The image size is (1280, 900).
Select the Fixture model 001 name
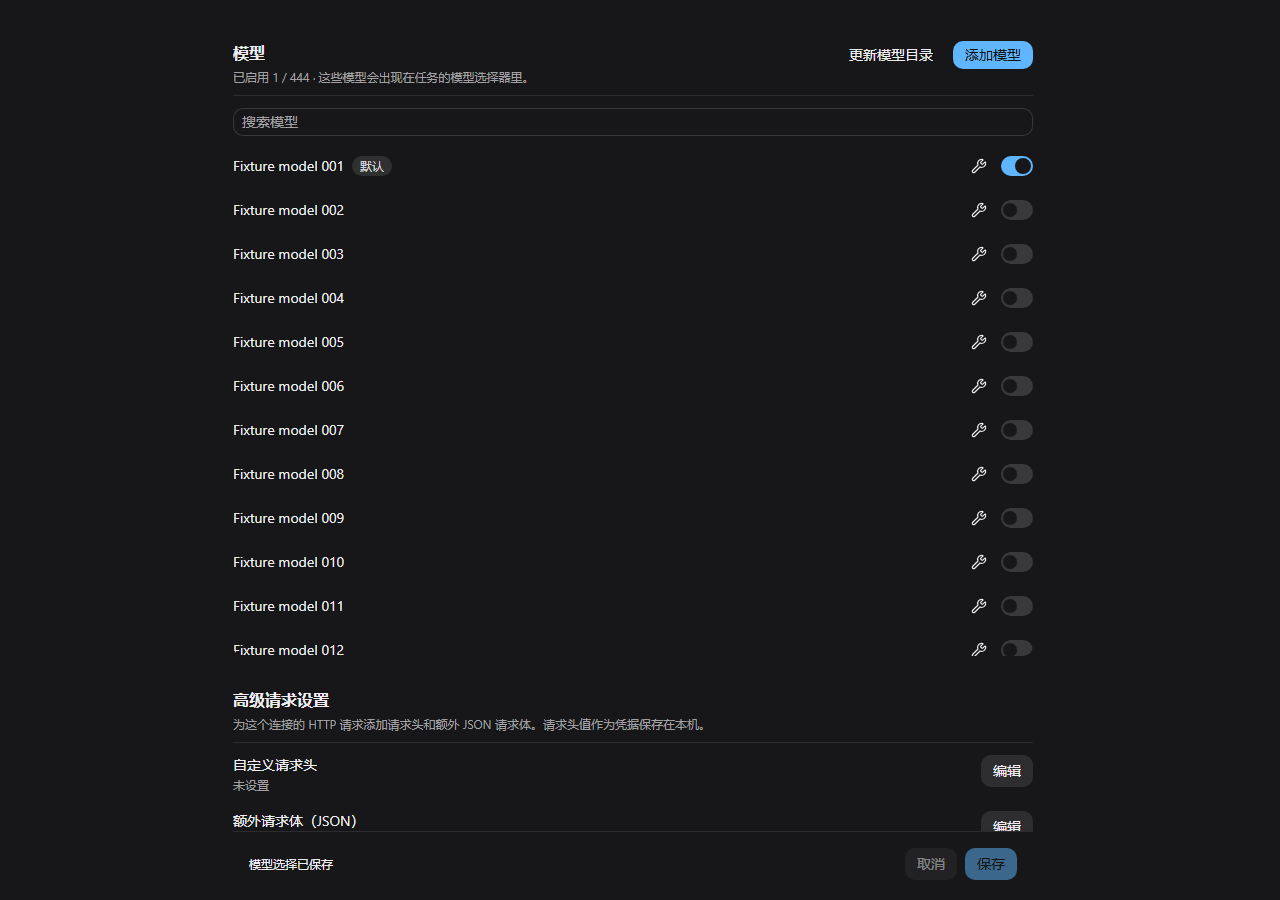(x=288, y=166)
